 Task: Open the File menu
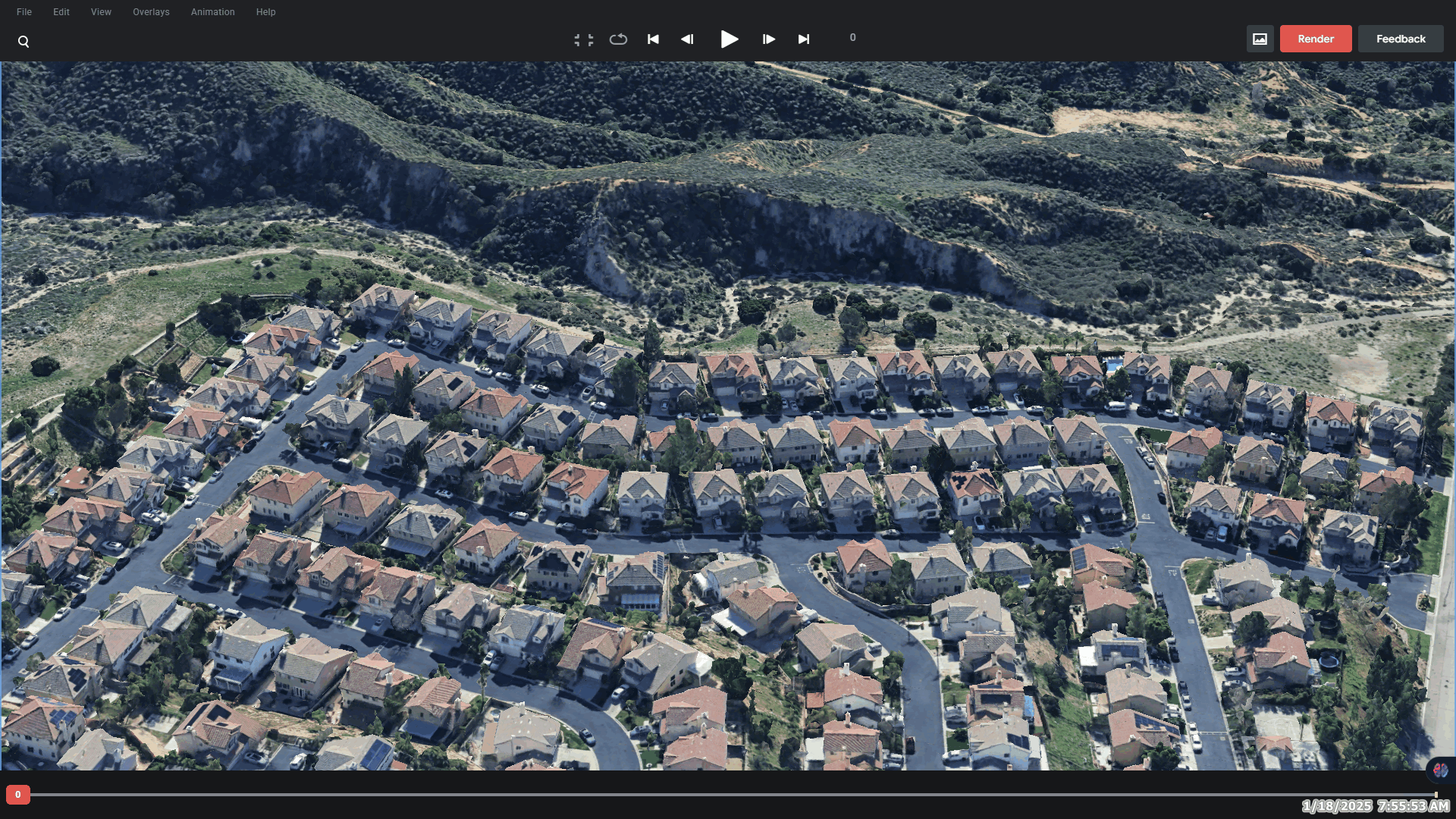[24, 11]
